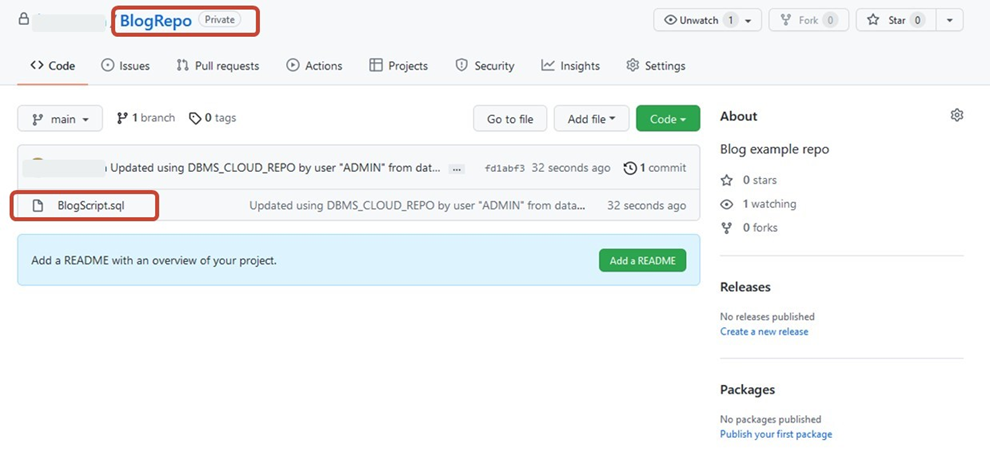Click the Fork button

(808, 20)
